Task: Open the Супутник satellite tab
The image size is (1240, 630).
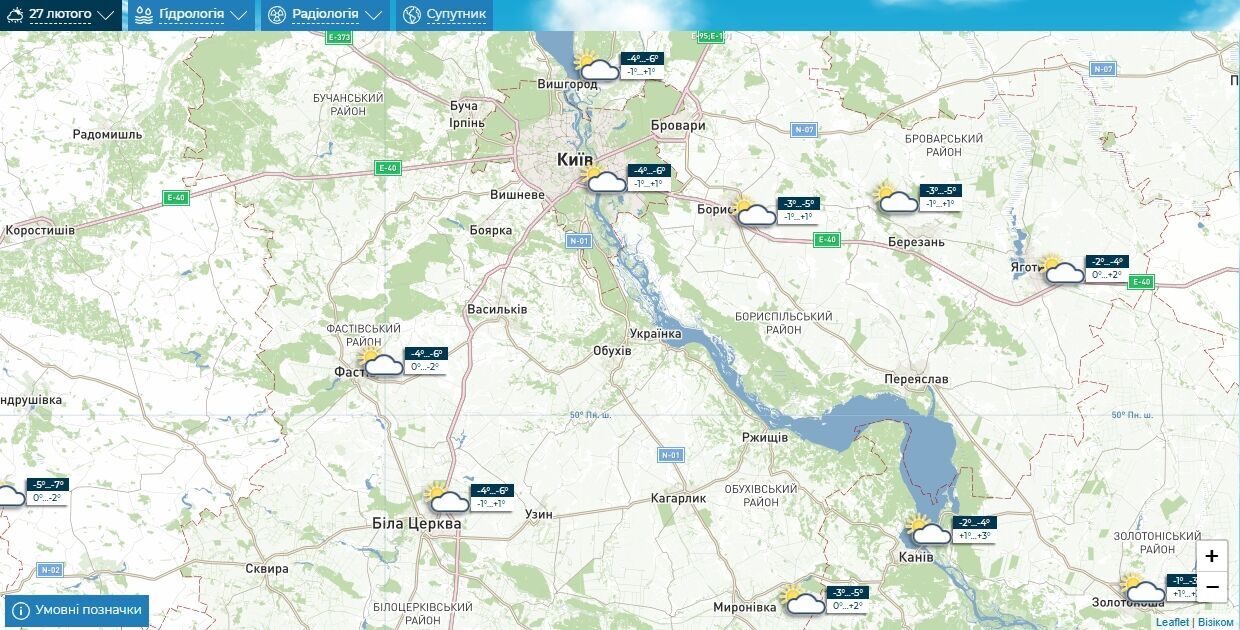Action: tap(444, 15)
